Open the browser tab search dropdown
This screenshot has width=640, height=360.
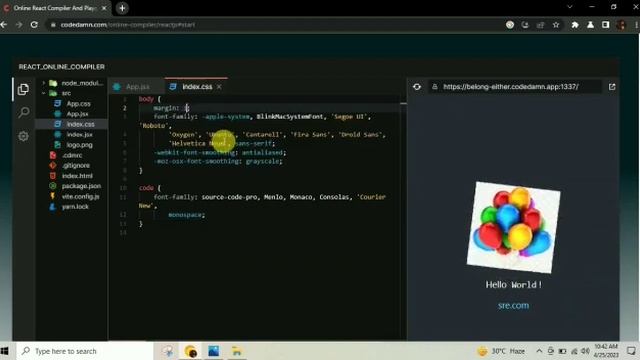(x=569, y=7)
